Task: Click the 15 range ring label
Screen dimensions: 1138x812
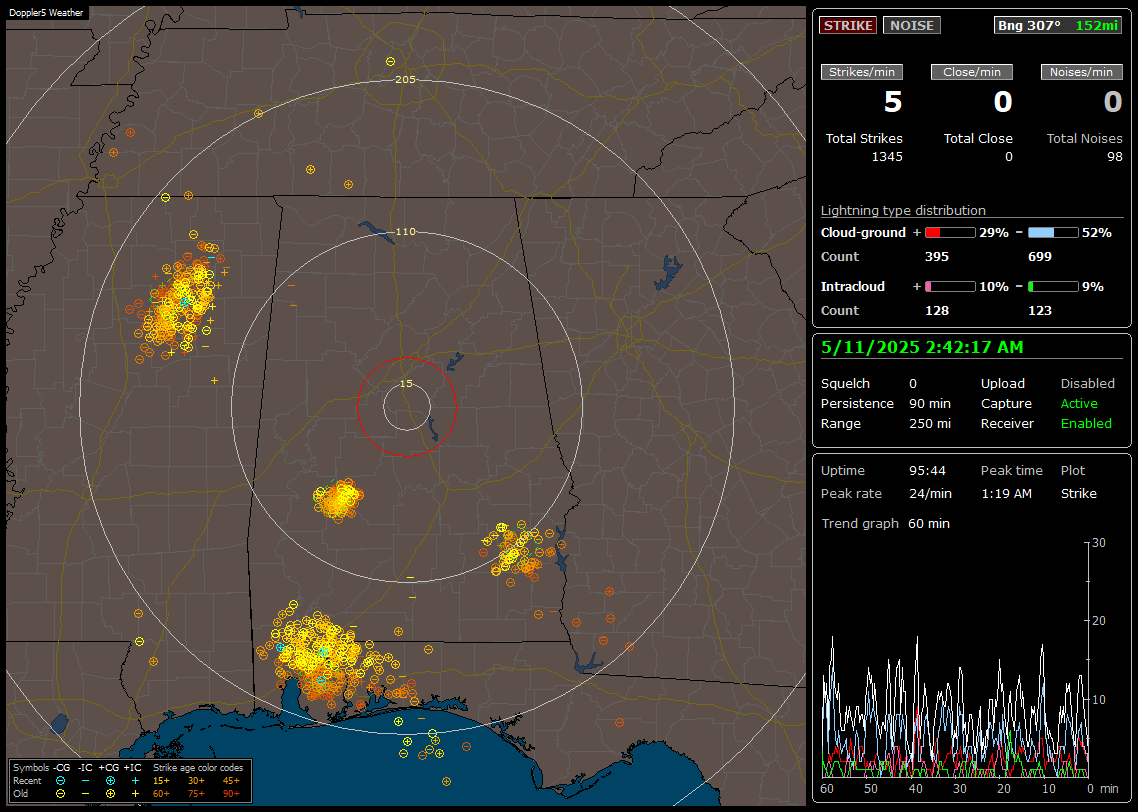Action: 406,383
